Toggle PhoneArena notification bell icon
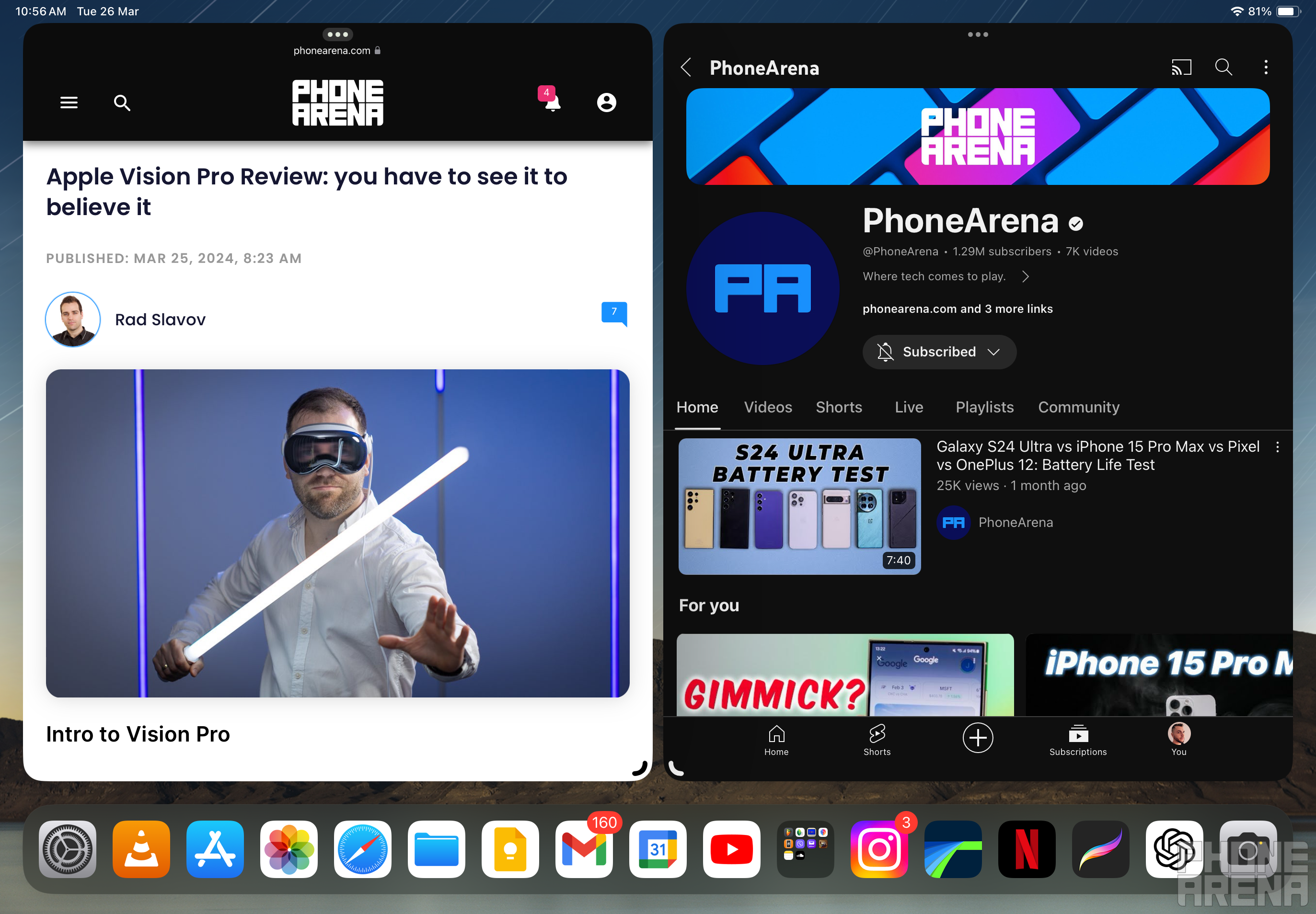 (x=885, y=352)
